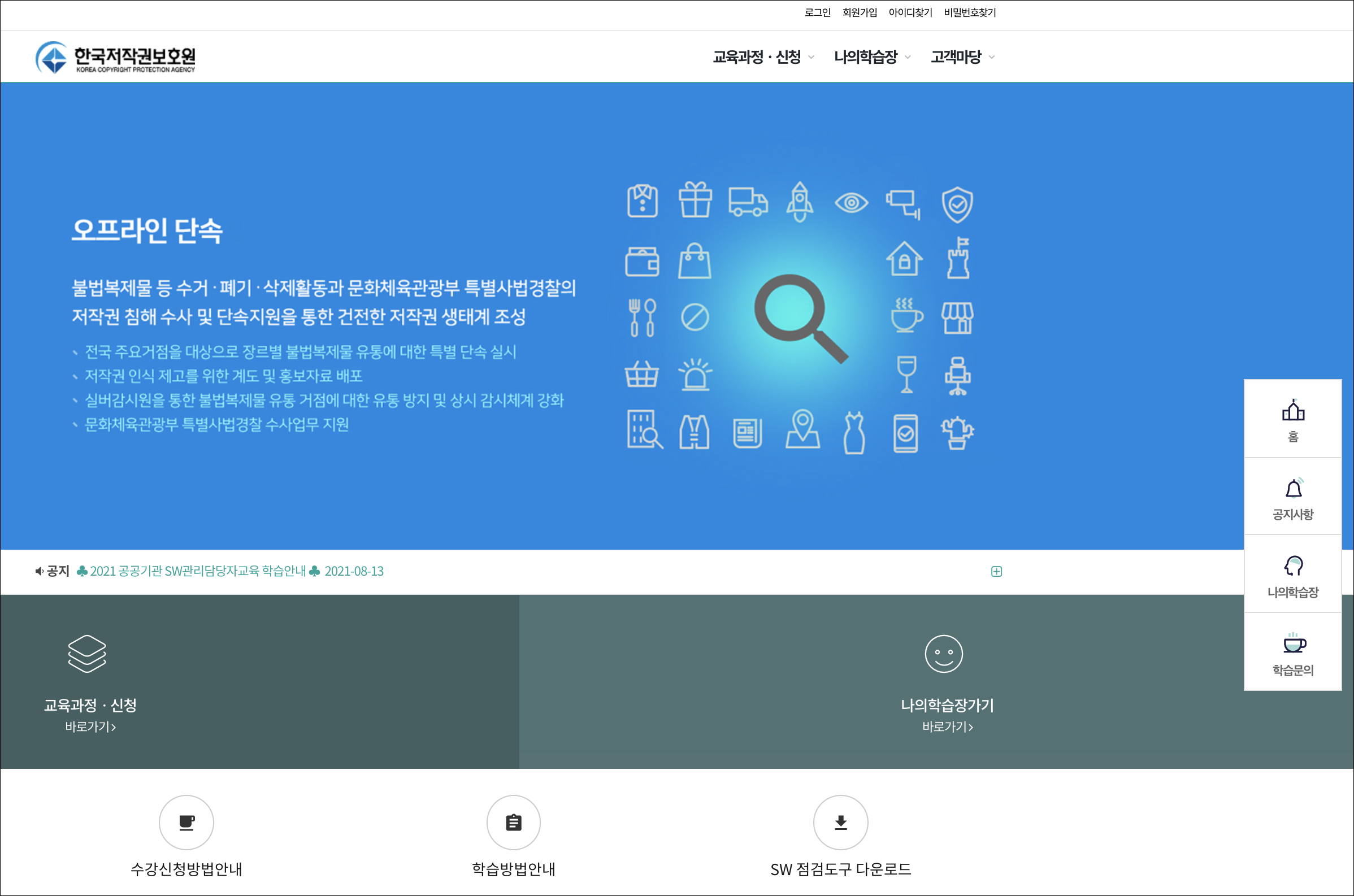1354x896 pixels.
Task: Click the 수강신청방법안내 cup icon circle
Action: click(x=186, y=823)
